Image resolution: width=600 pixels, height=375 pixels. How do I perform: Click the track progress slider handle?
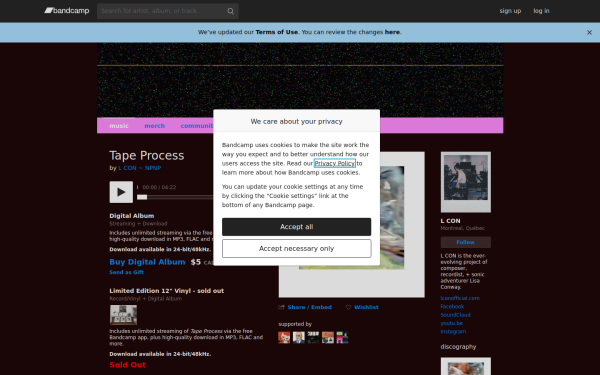pyautogui.click(x=142, y=197)
